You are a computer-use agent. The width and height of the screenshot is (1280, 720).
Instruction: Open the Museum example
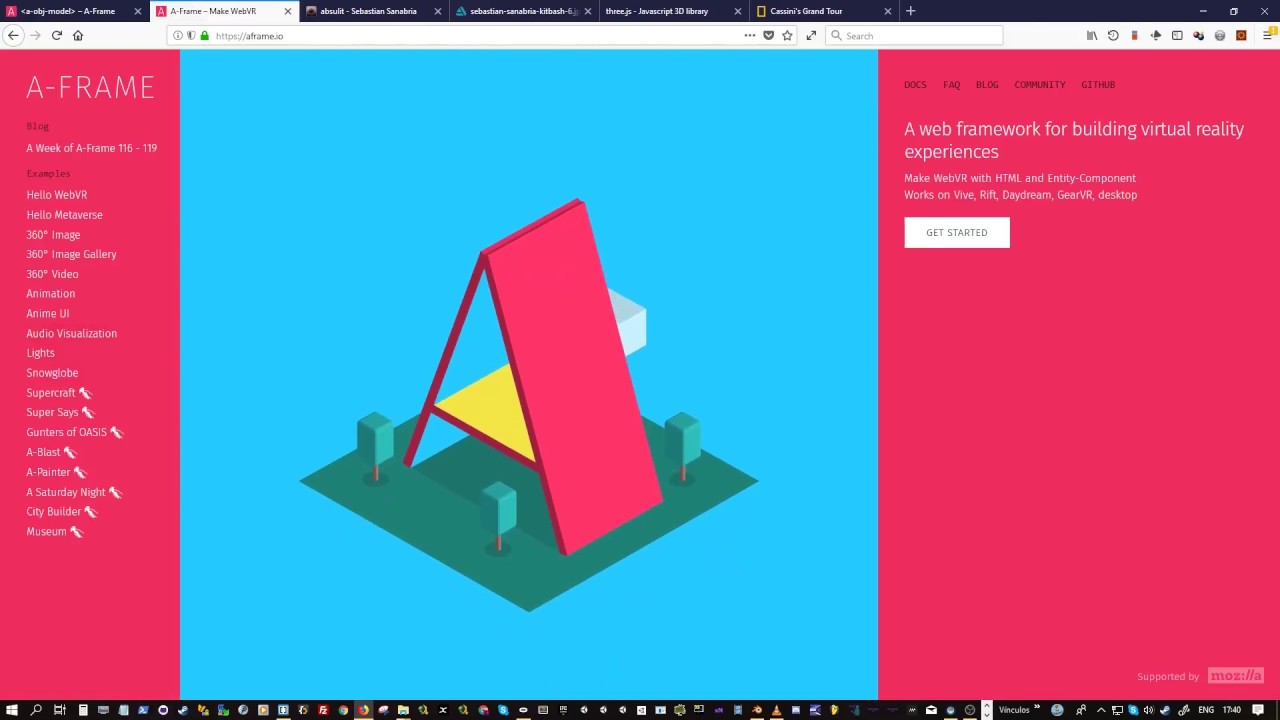(55, 532)
